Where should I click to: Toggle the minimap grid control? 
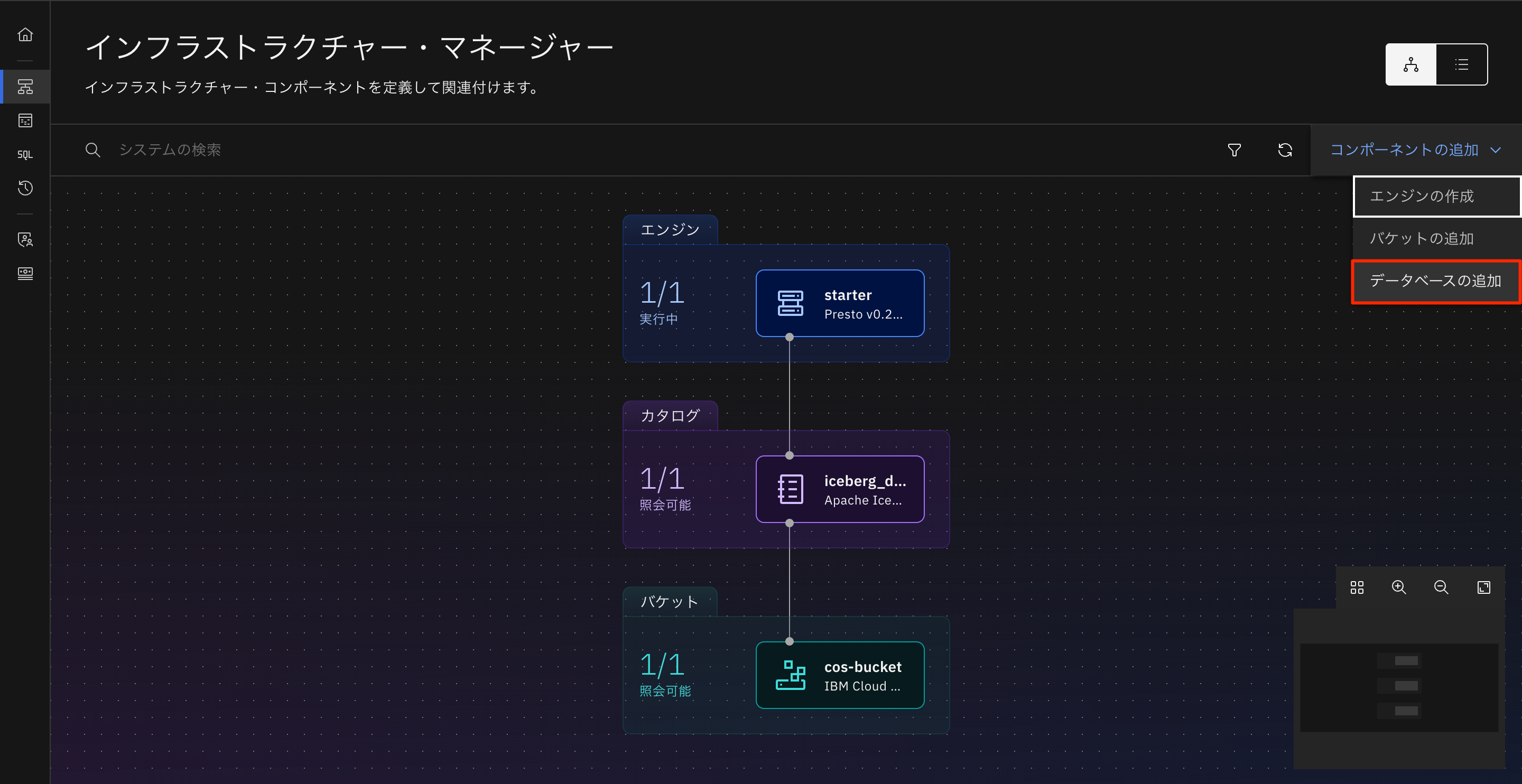coord(1357,587)
